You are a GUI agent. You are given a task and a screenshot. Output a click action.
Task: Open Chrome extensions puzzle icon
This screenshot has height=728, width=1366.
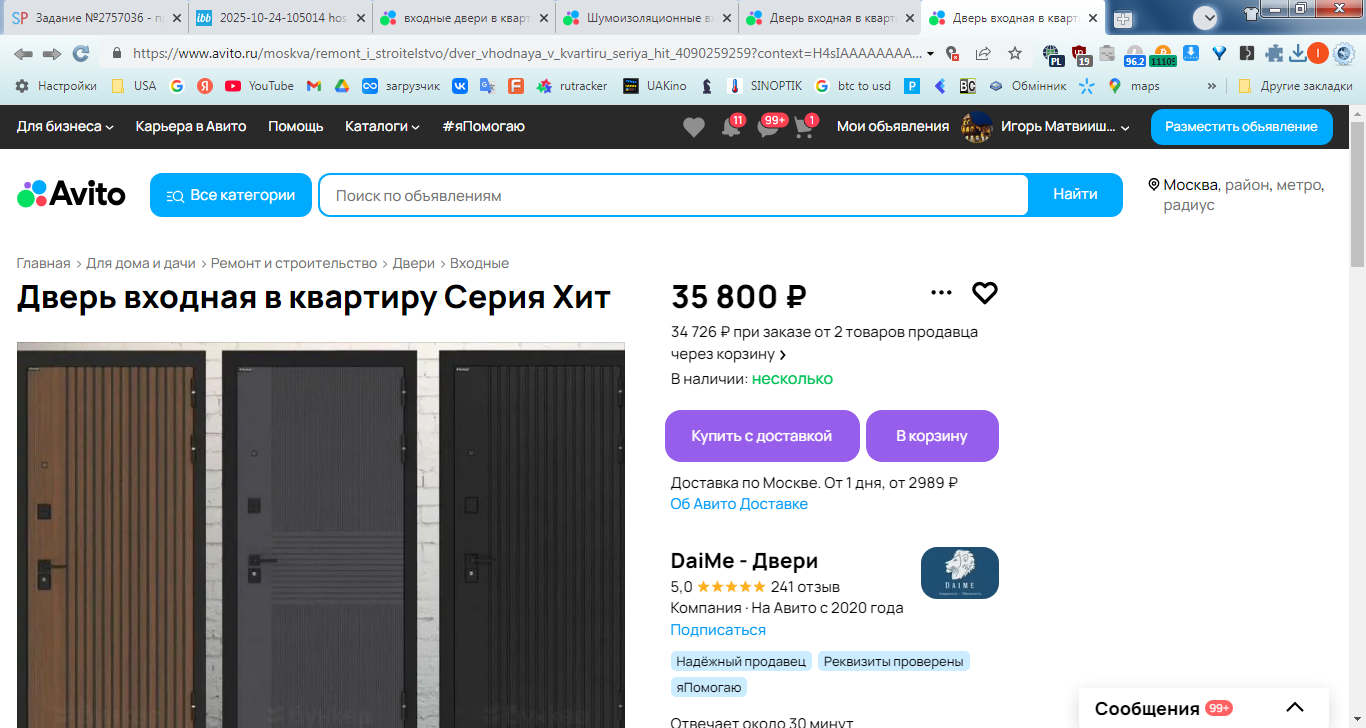point(1273,54)
